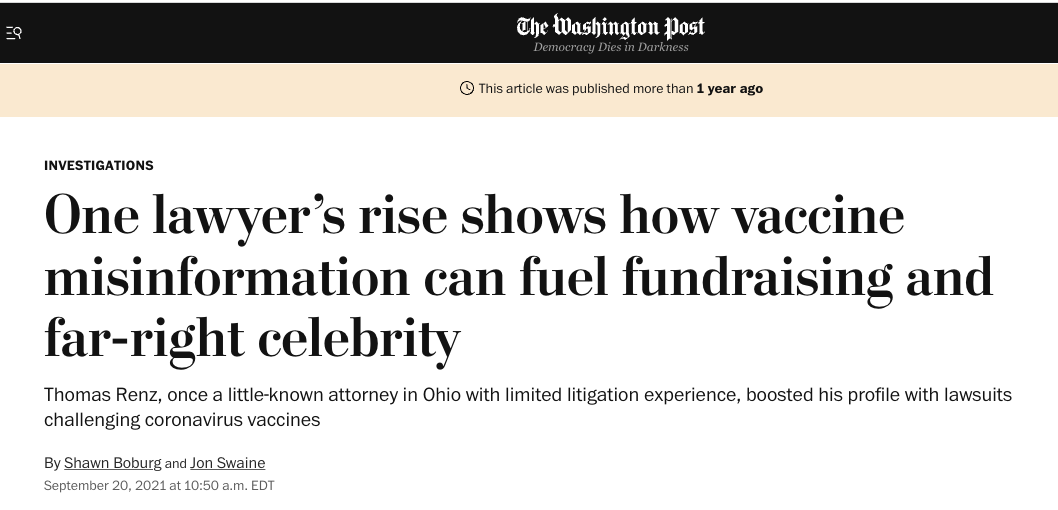Click the headline words "far-right celebrity"
The height and width of the screenshot is (510, 1058).
[252, 339]
